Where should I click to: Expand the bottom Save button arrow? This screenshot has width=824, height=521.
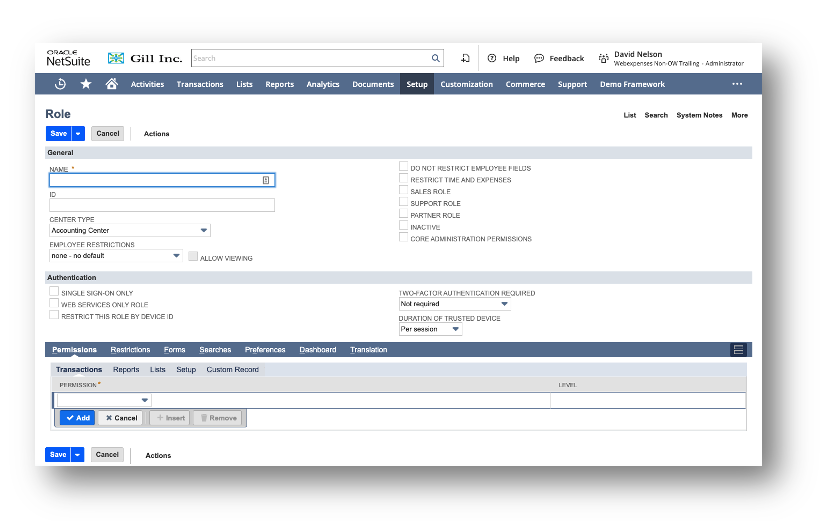point(77,454)
